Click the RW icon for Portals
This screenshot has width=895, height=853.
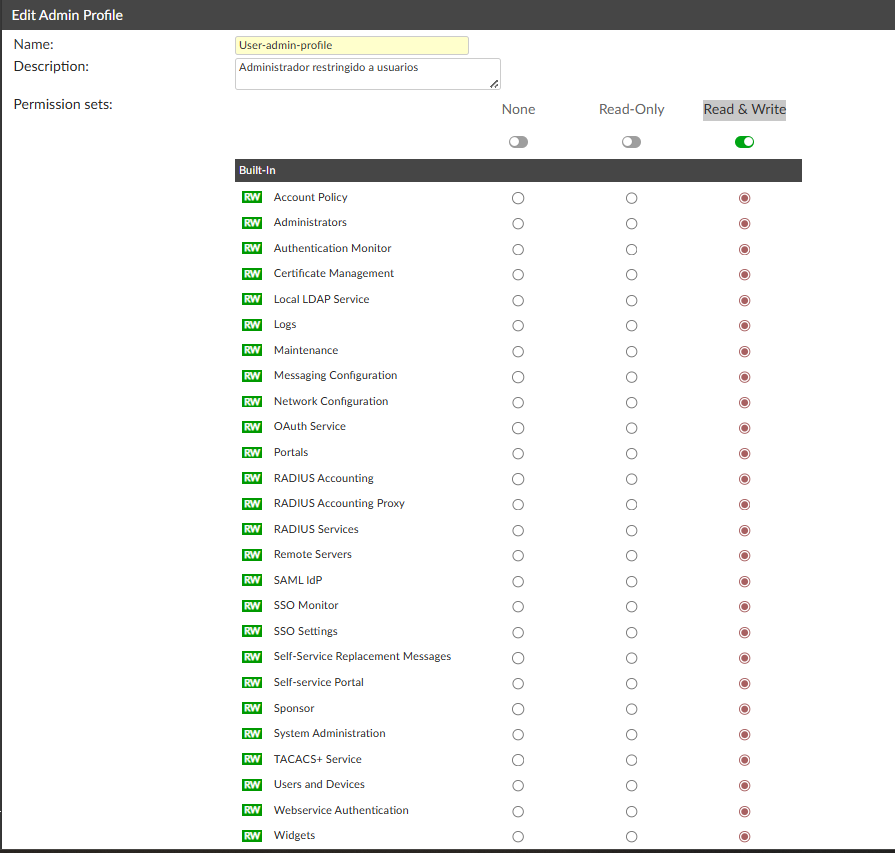[x=252, y=452]
